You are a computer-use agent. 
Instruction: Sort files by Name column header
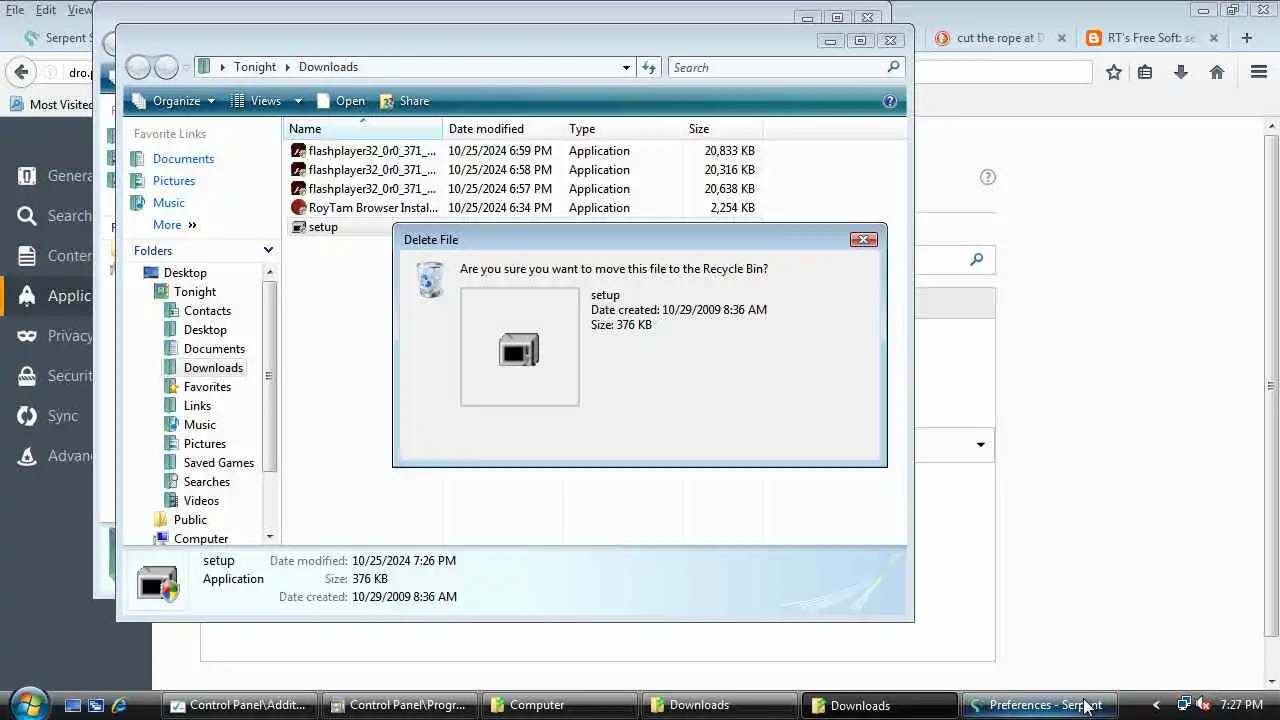point(364,129)
